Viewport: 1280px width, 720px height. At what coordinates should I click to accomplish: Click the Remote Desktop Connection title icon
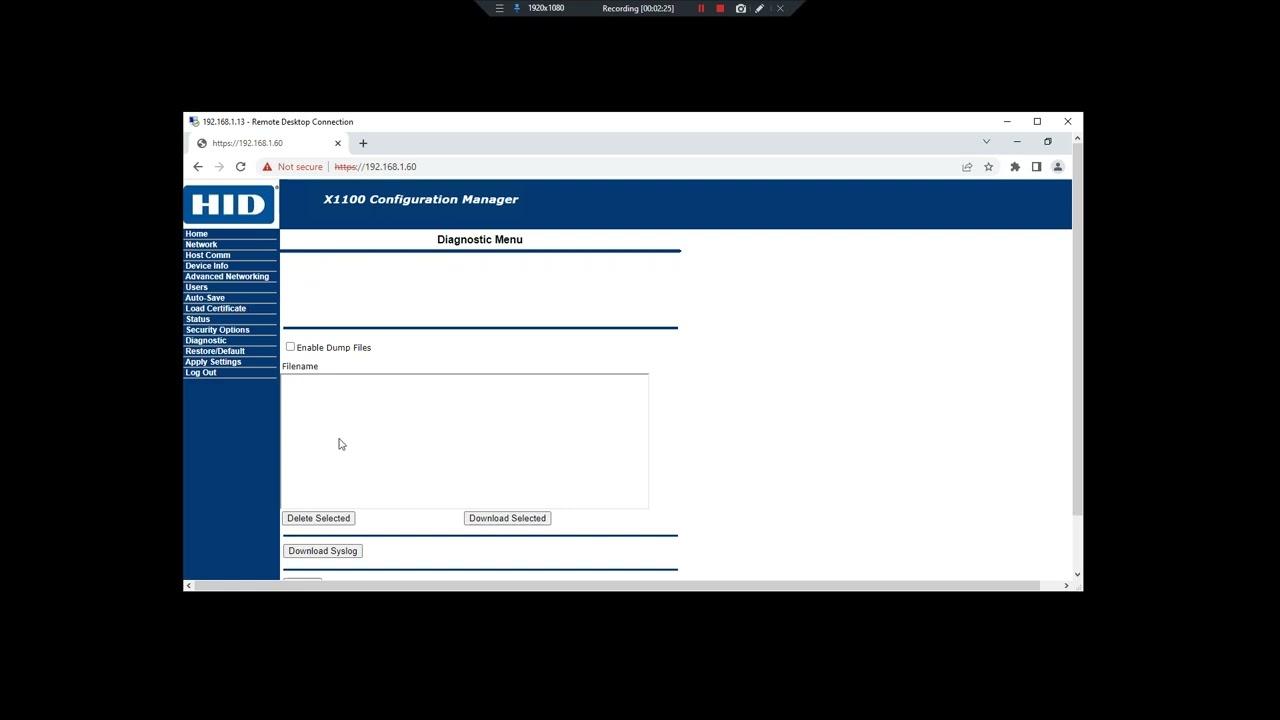click(x=194, y=122)
